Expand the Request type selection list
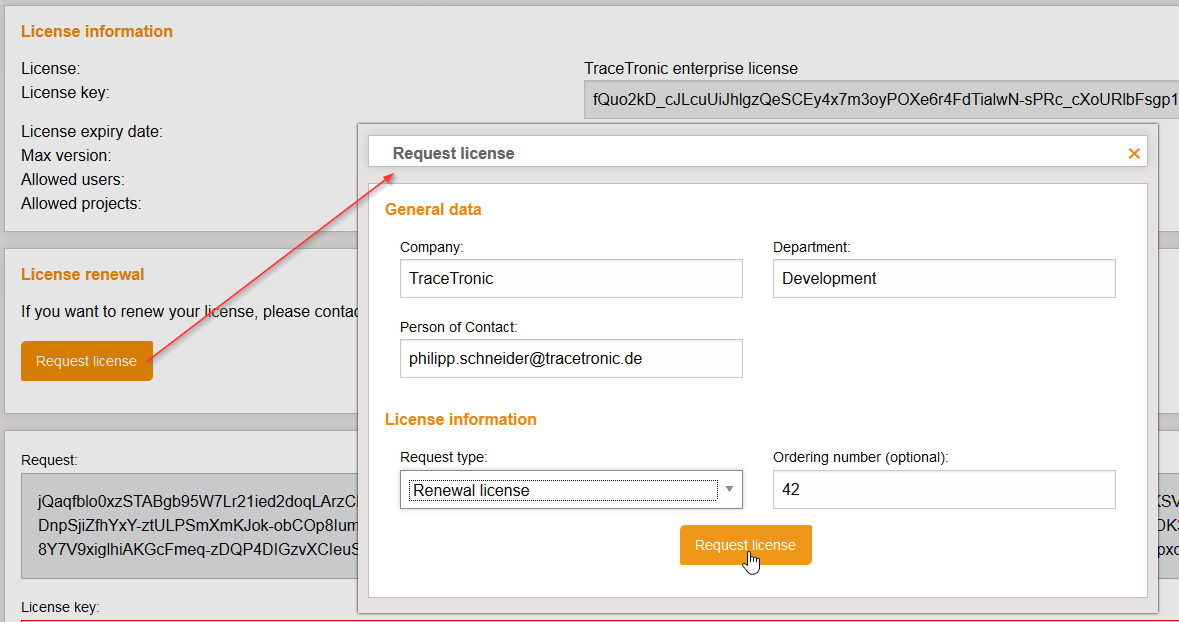This screenshot has height=622, width=1179. 729,489
